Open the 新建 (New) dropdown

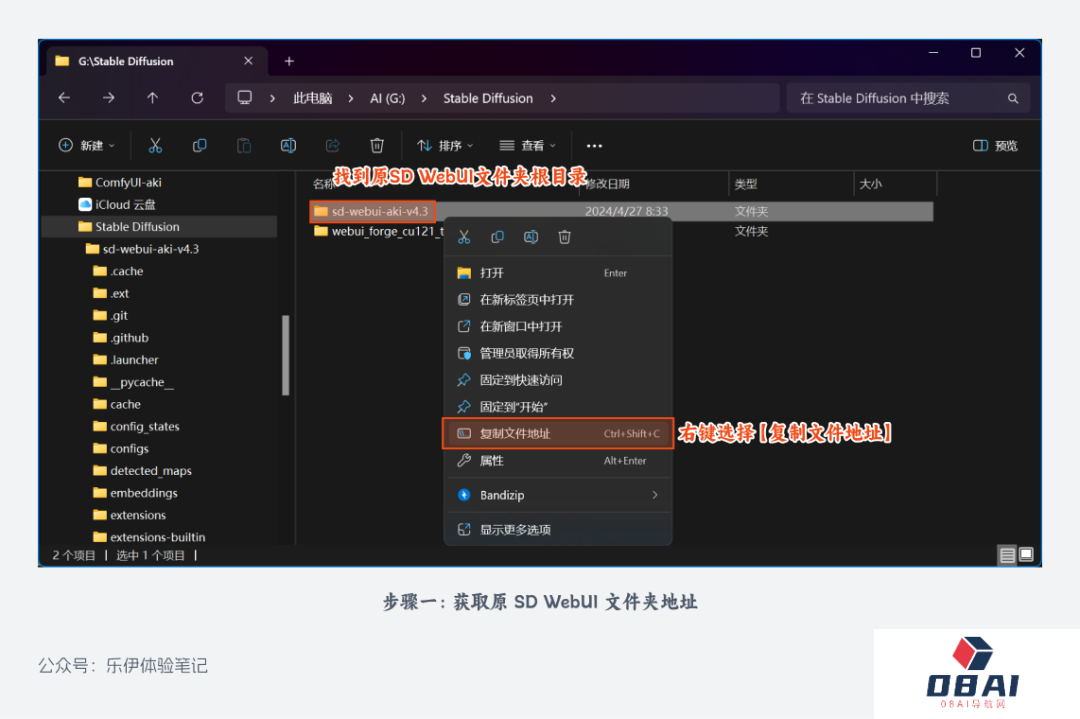coord(87,145)
